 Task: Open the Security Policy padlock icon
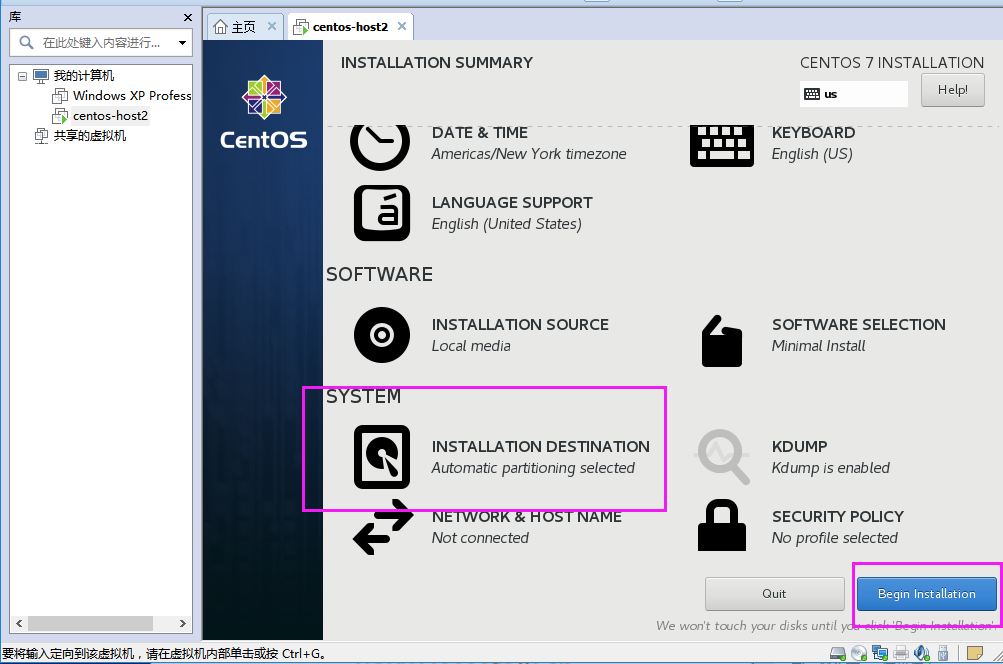click(722, 525)
